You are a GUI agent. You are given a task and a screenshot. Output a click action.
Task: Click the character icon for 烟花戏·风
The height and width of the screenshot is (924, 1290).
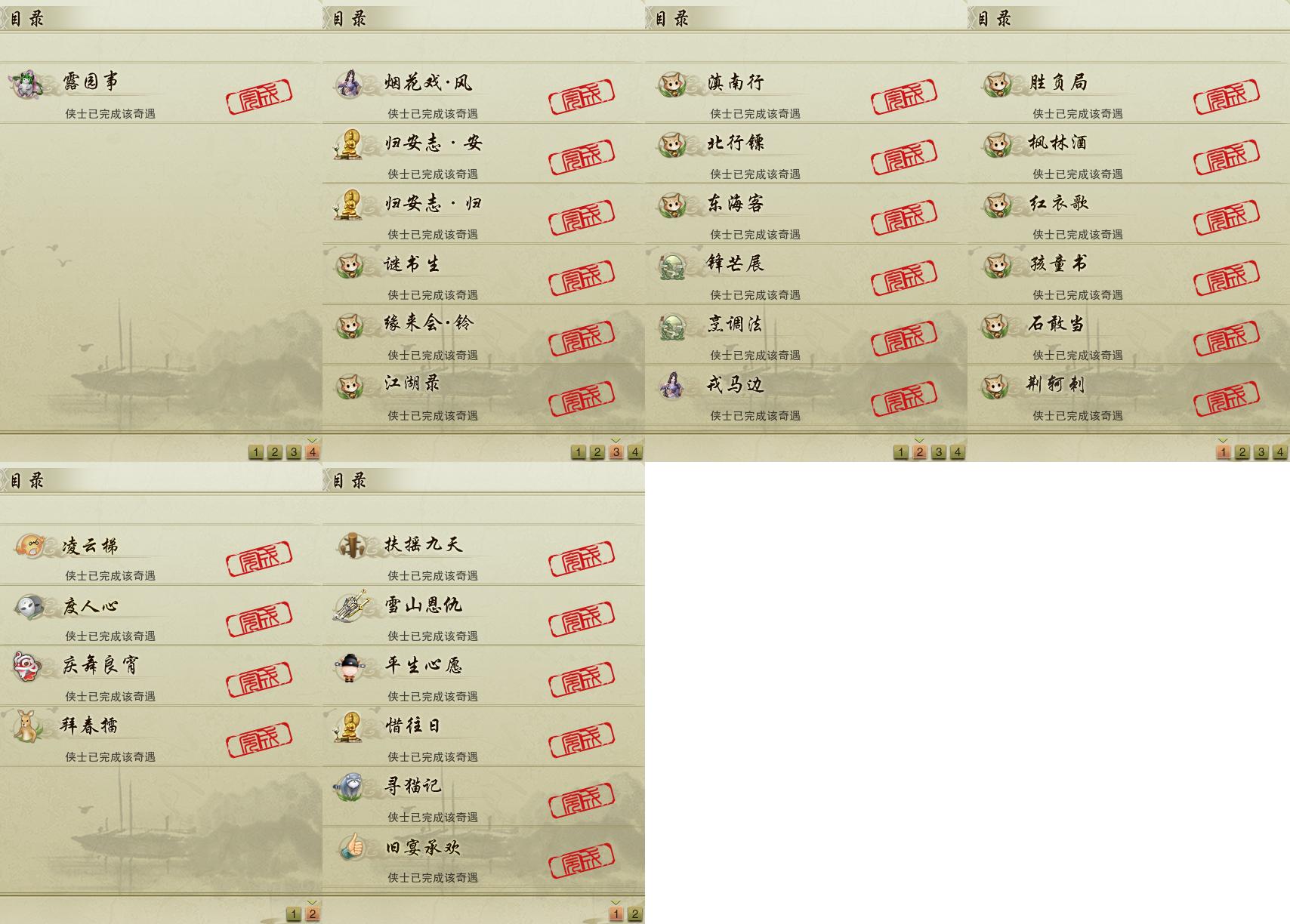[x=349, y=84]
